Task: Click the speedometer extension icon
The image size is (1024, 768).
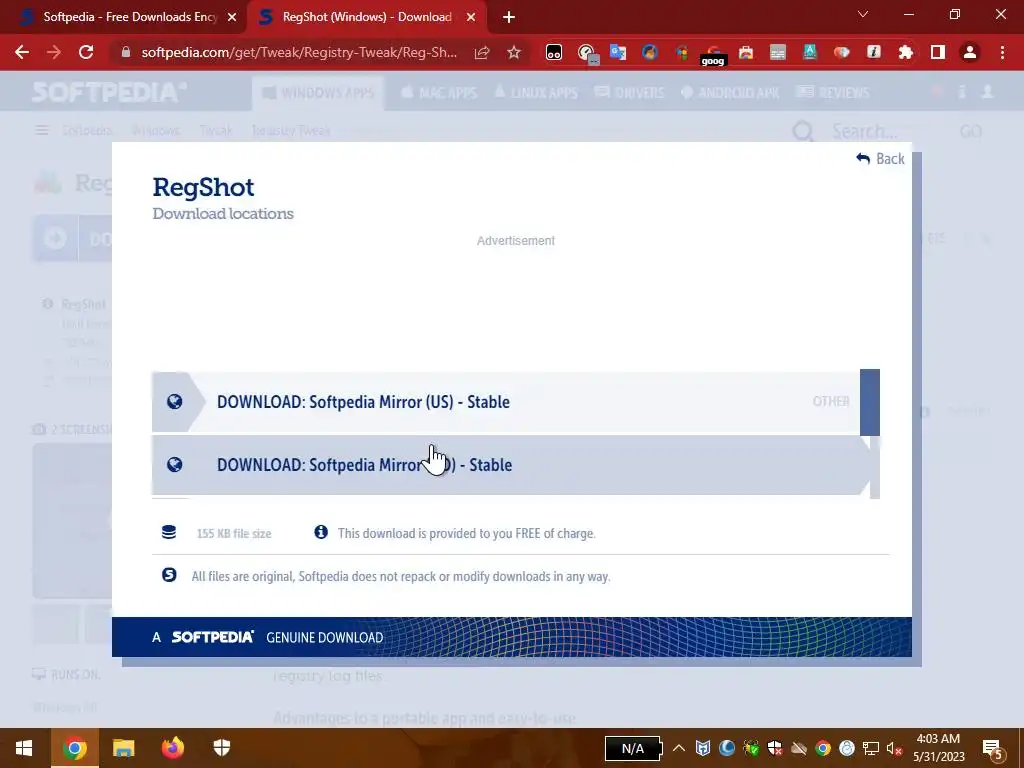Action: pyautogui.click(x=587, y=52)
